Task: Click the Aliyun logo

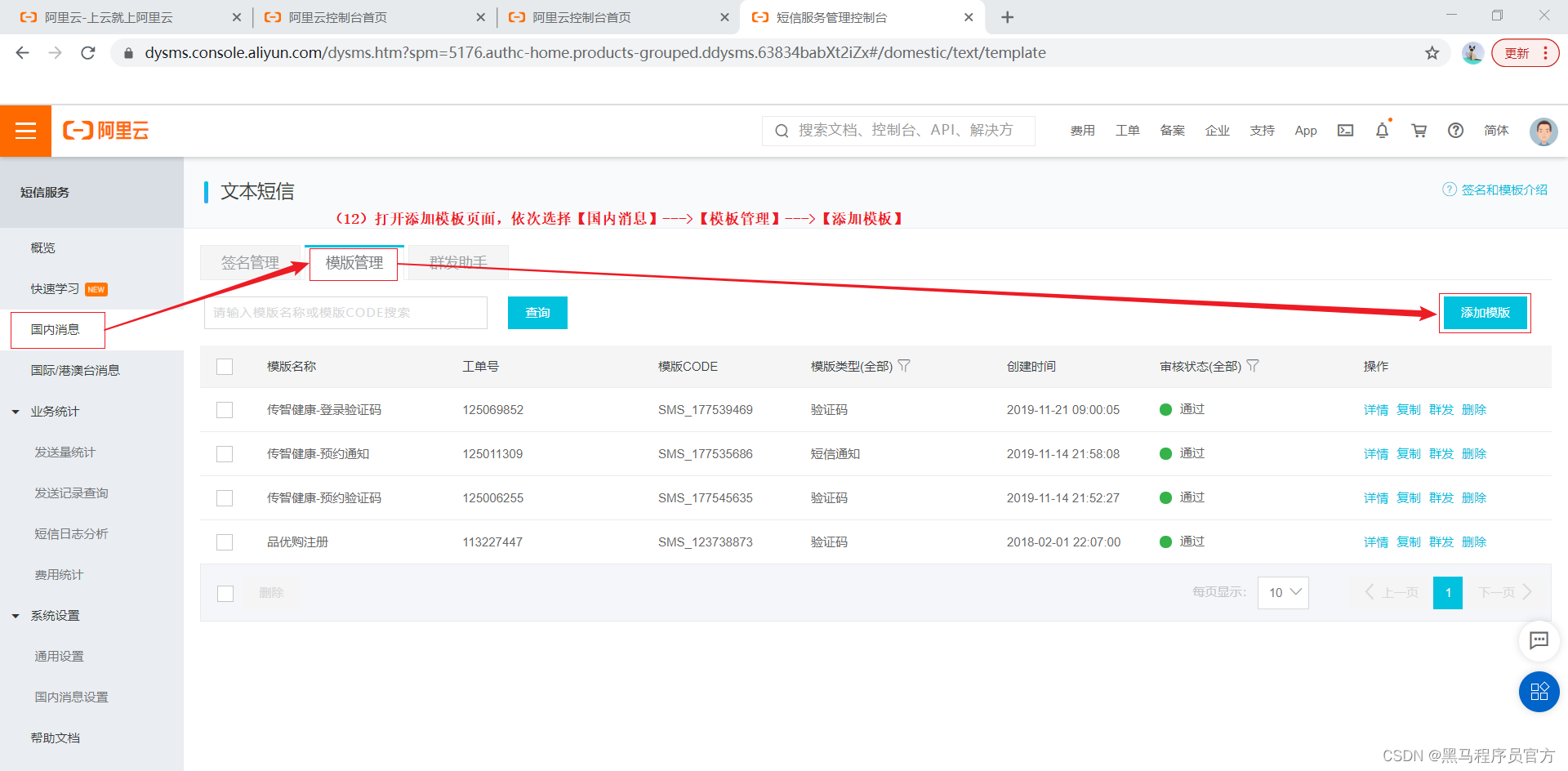Action: pos(106,131)
